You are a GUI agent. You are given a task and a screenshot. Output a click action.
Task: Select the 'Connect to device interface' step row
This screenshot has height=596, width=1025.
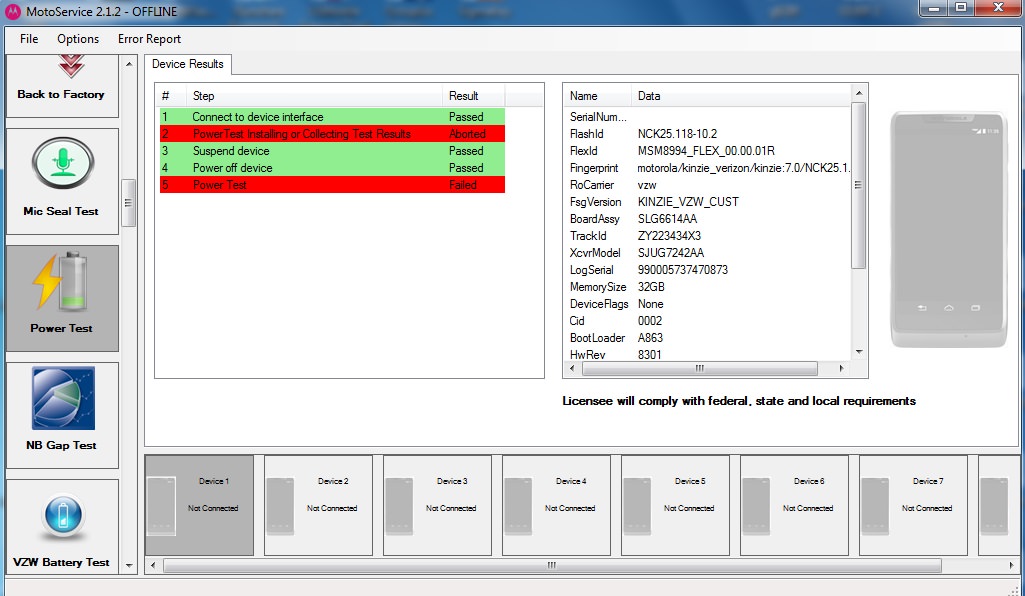pos(332,117)
